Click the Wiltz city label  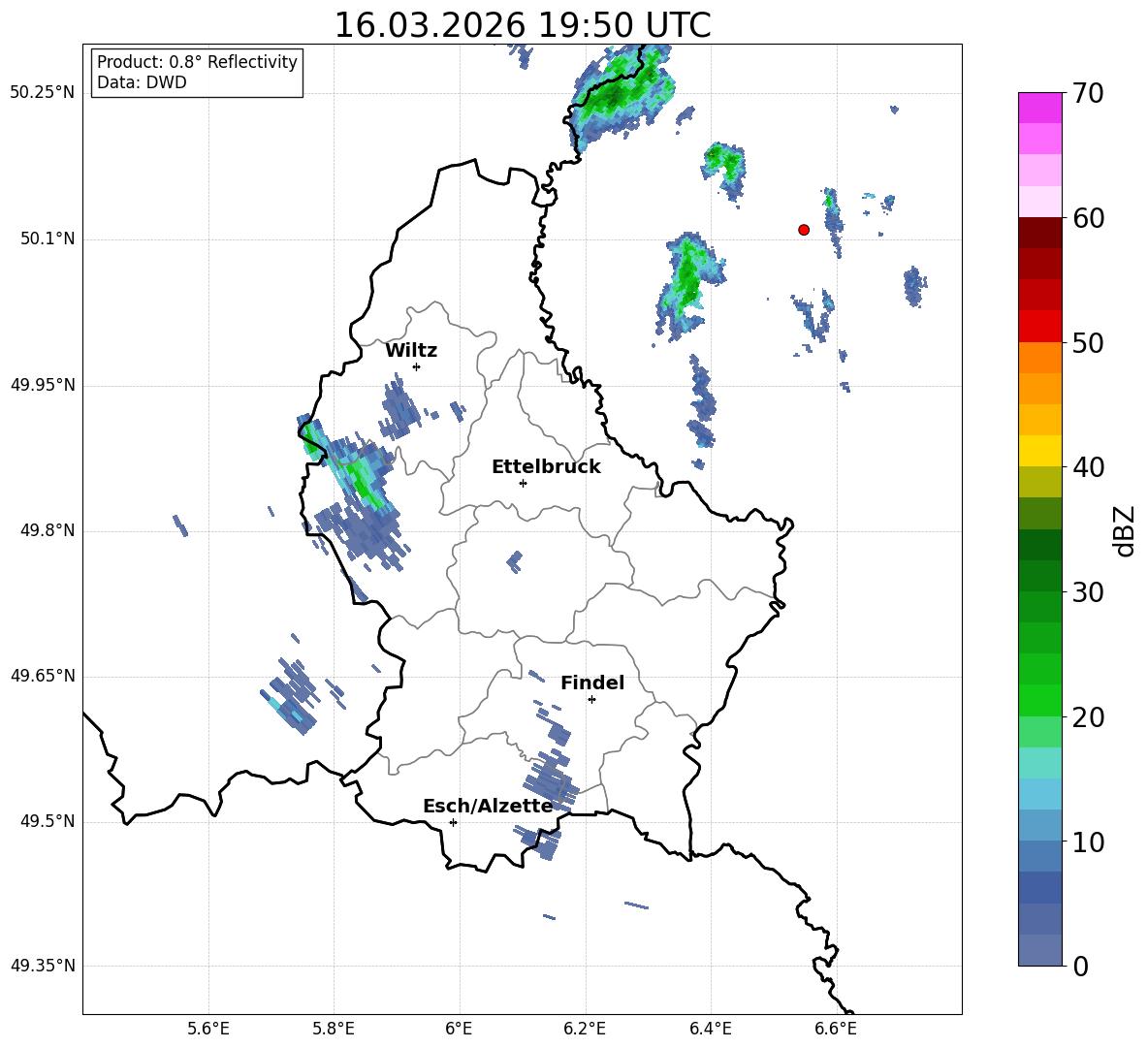tap(411, 351)
